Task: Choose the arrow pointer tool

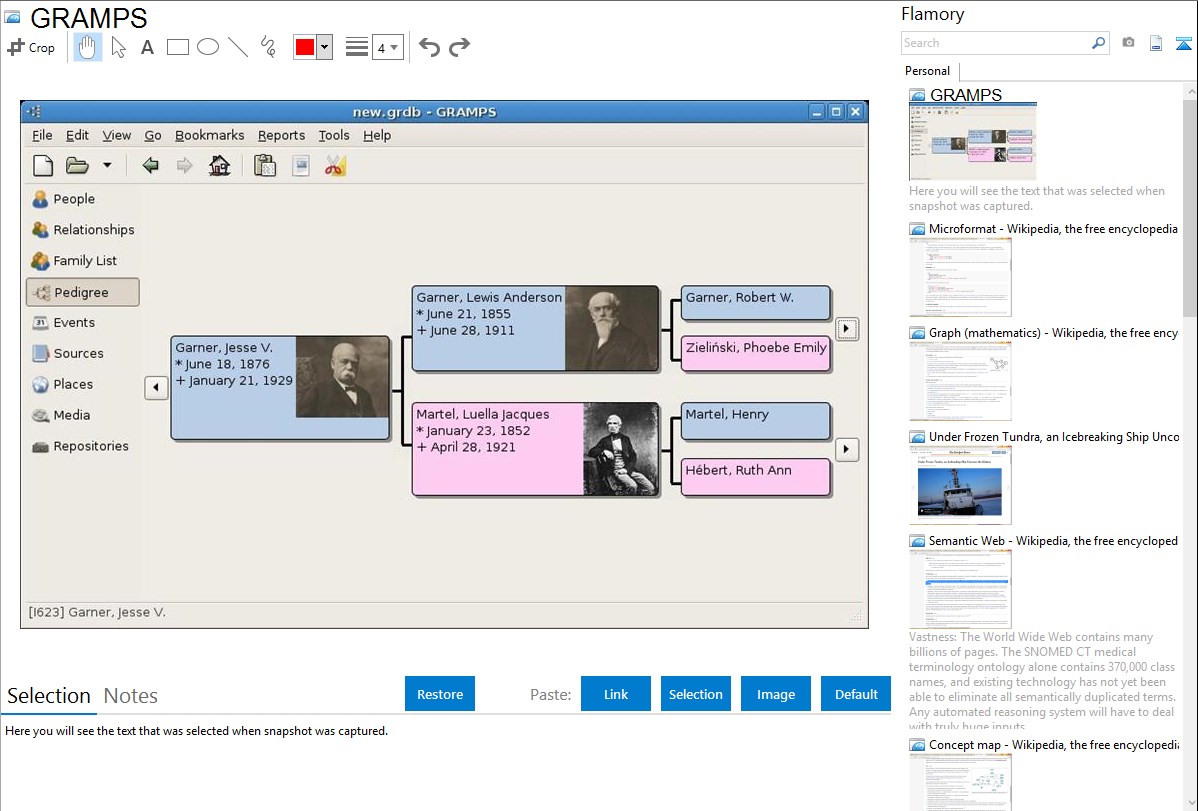Action: click(118, 47)
